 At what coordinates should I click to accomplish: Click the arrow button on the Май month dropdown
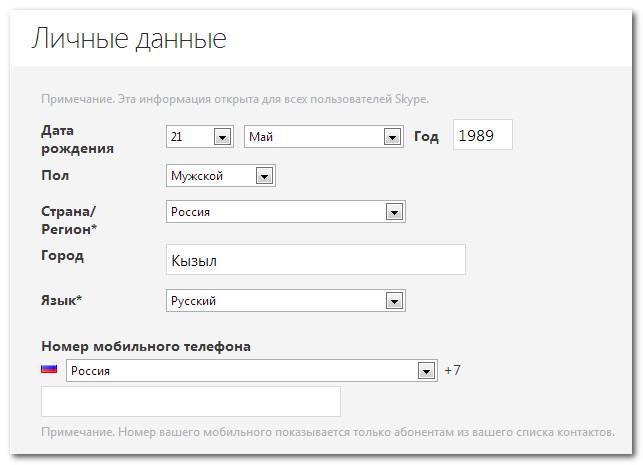click(394, 137)
